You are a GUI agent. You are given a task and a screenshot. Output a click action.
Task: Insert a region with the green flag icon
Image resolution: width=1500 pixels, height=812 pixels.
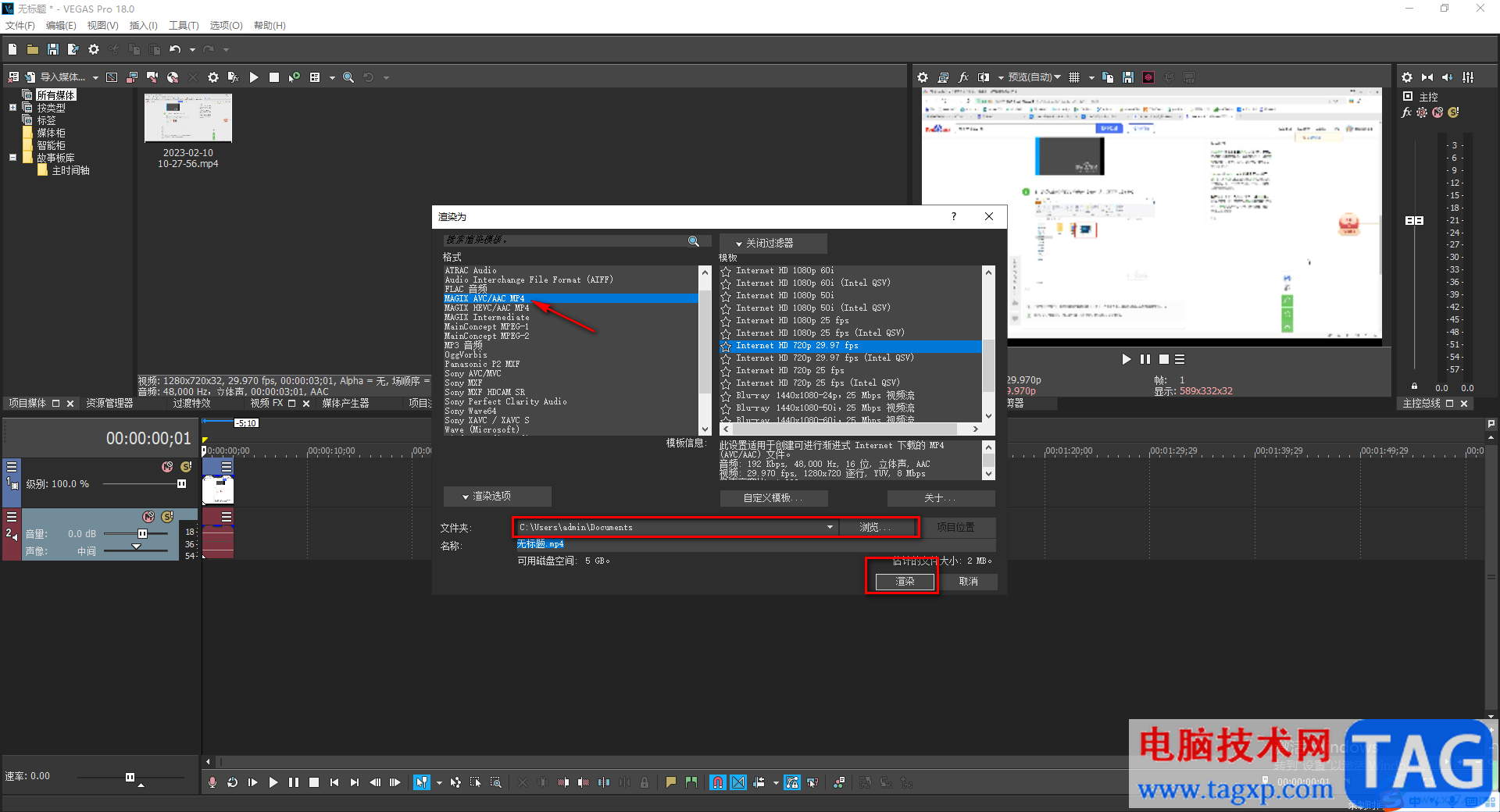pos(691,782)
